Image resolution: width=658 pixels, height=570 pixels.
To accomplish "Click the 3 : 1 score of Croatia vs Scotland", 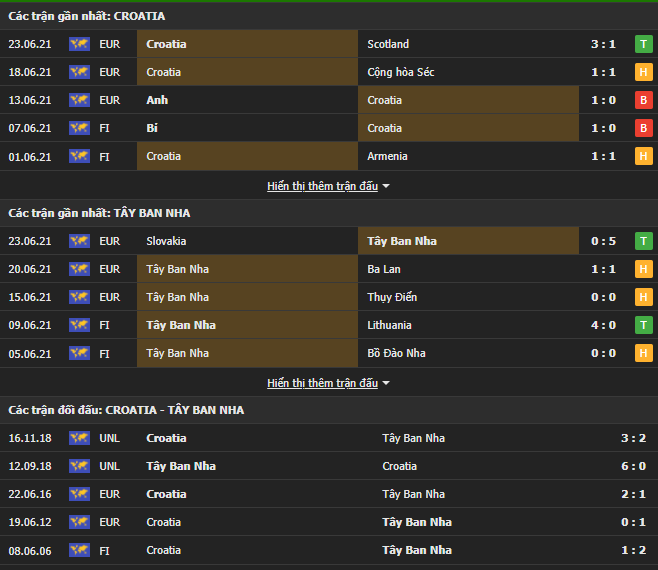I will click(603, 44).
